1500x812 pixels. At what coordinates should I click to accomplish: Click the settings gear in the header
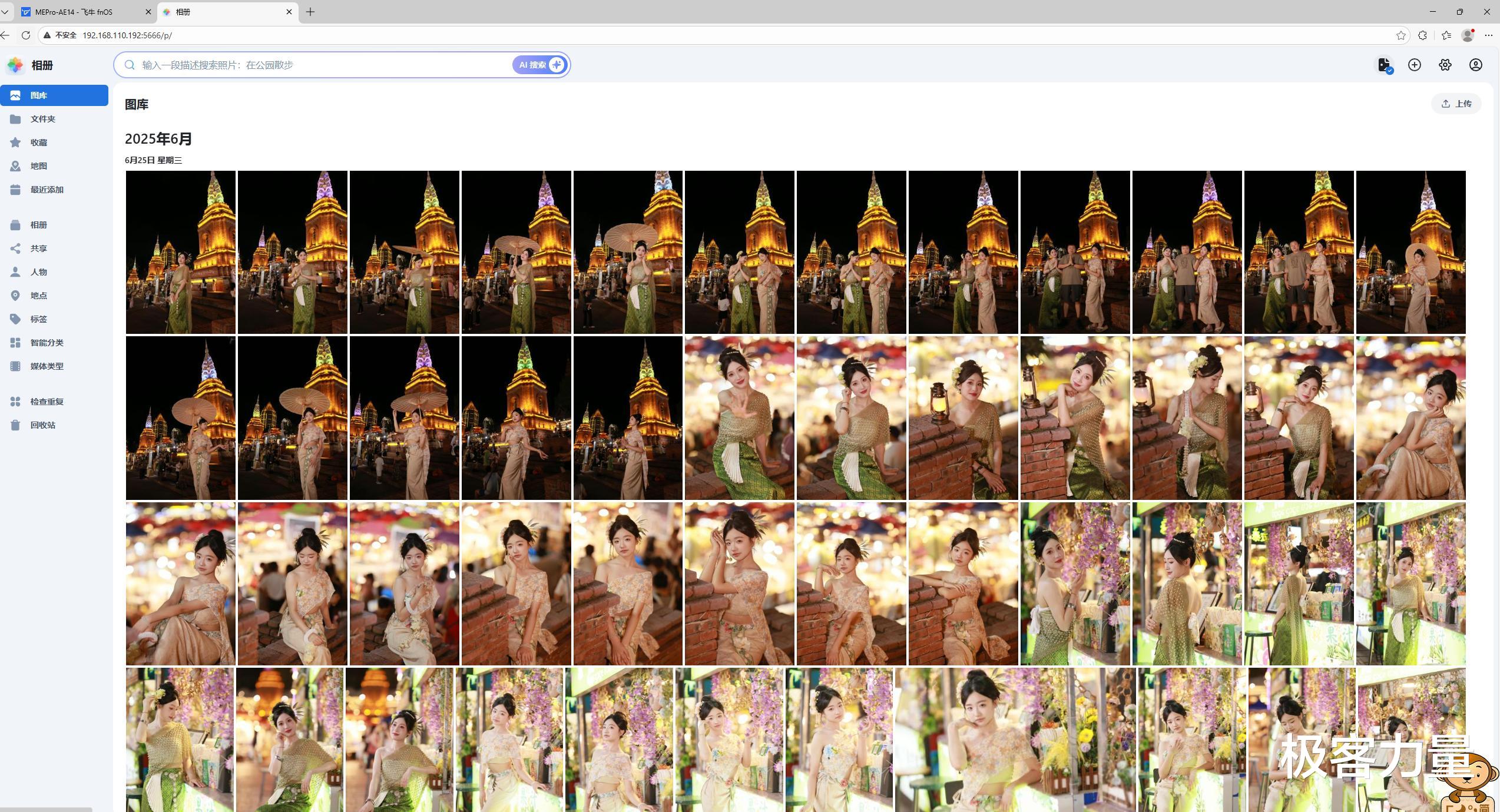(1445, 65)
